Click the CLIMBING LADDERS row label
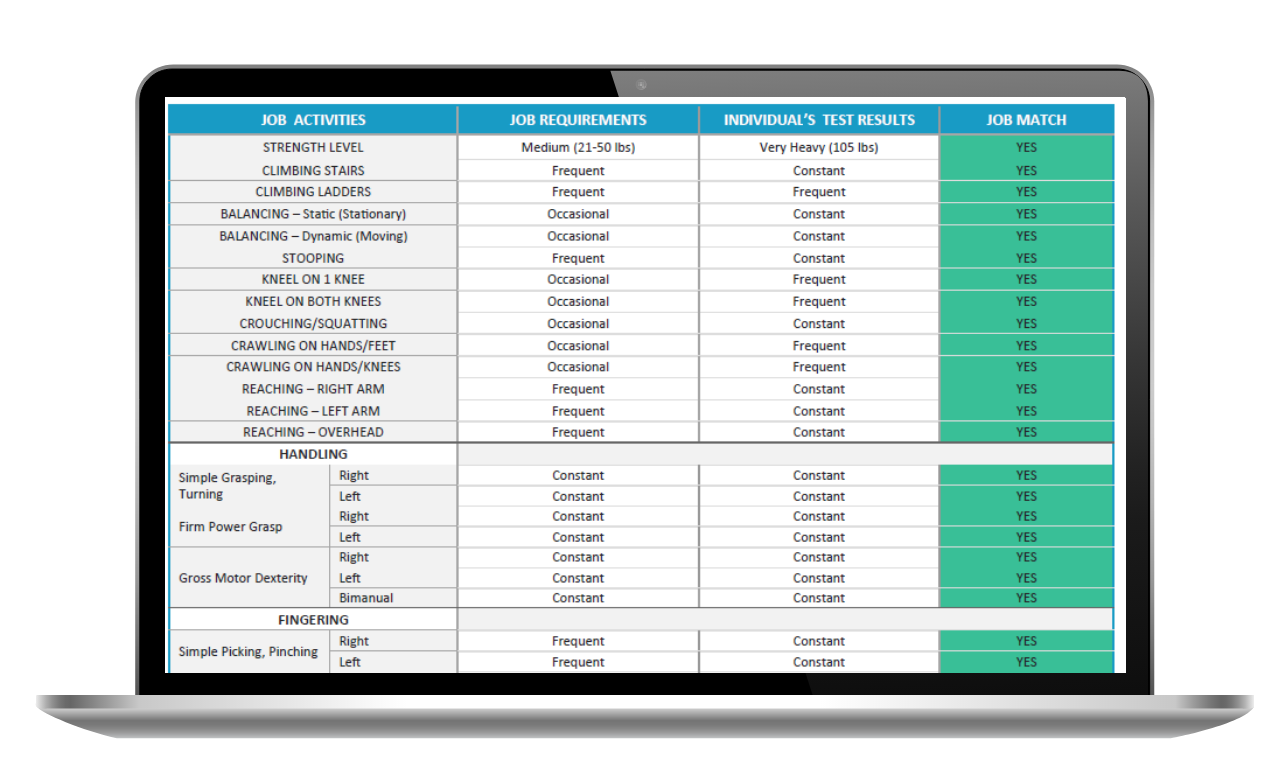 click(313, 192)
